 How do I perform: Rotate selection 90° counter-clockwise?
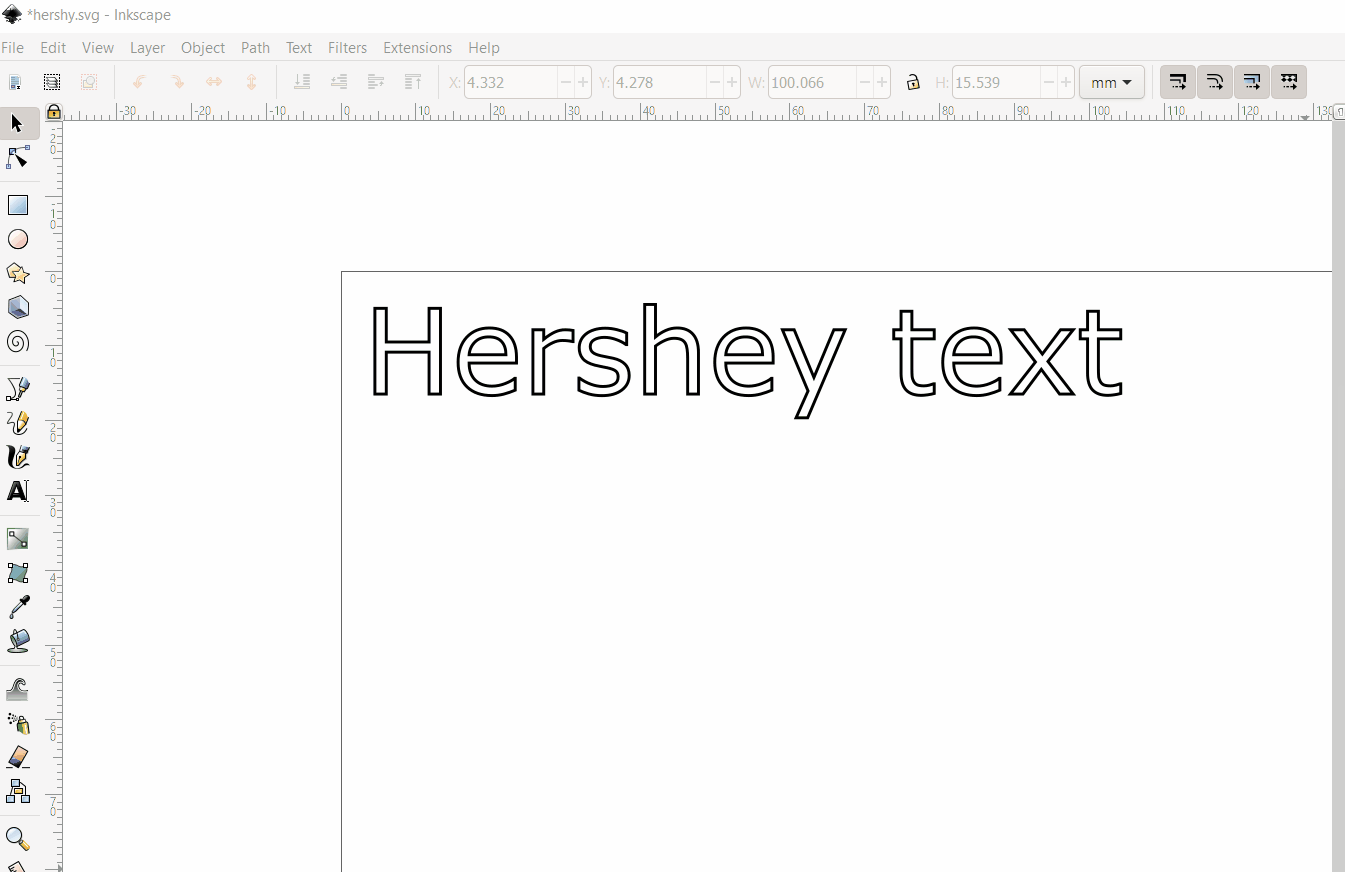139,82
